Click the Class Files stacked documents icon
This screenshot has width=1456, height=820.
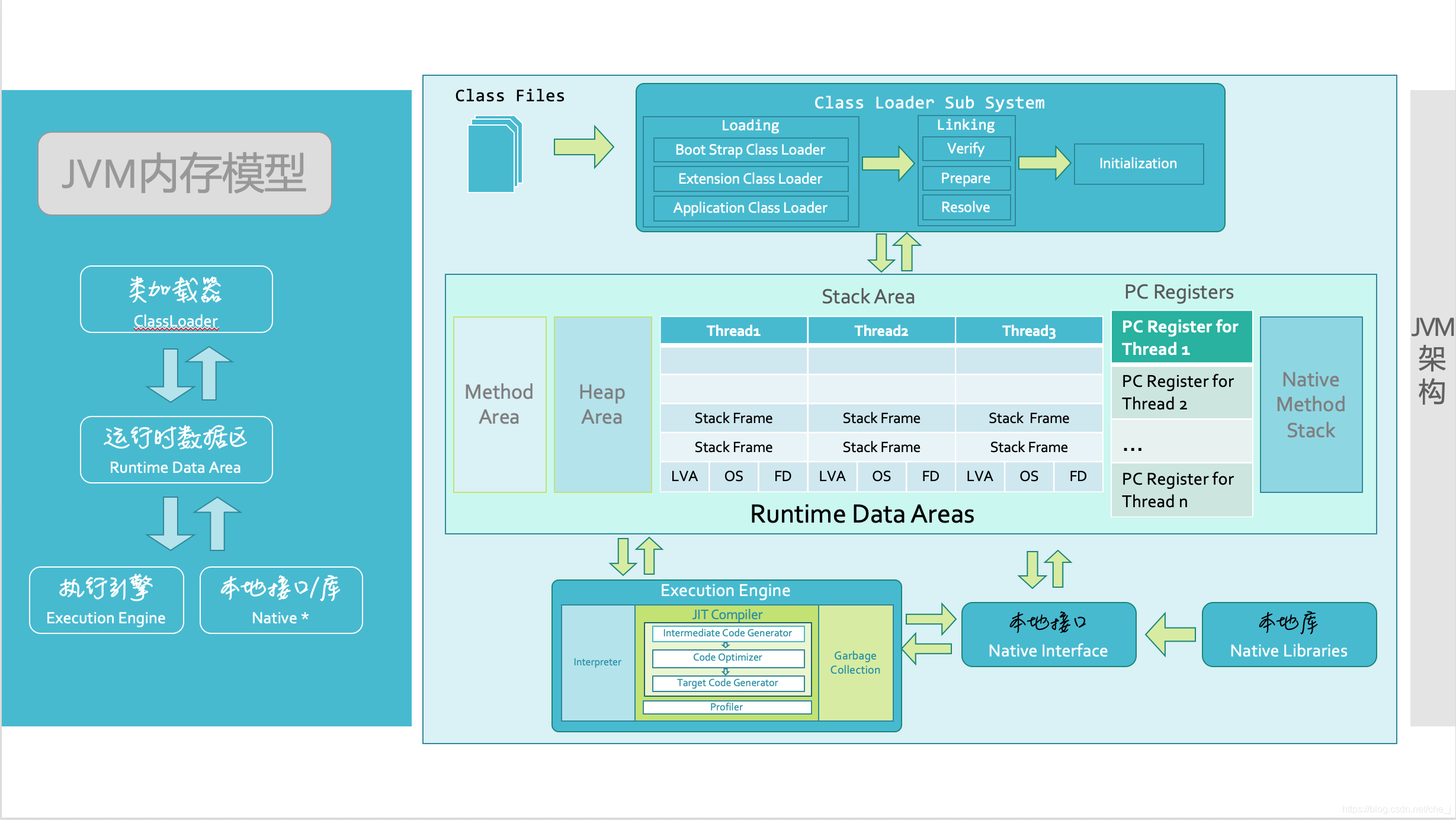point(495,154)
